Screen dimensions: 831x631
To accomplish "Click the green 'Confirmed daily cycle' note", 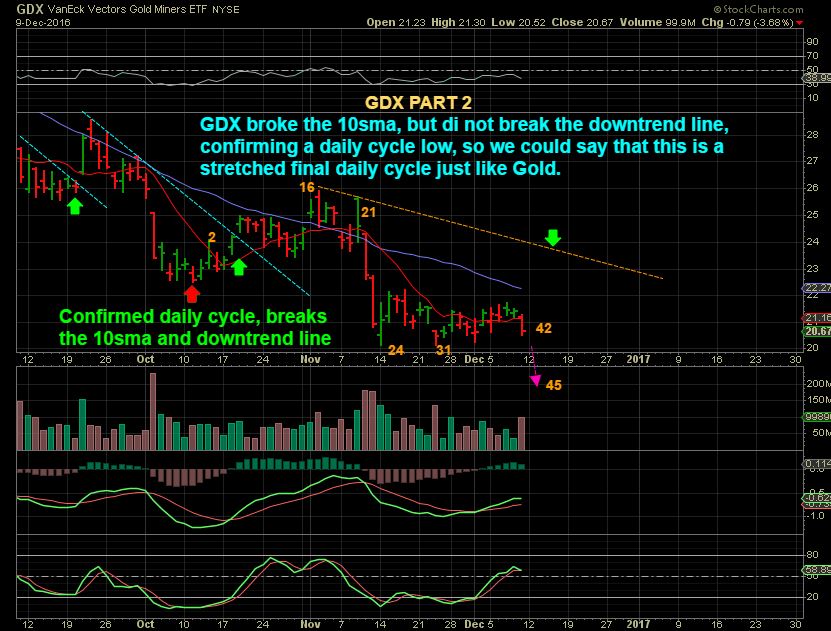I will pos(195,327).
